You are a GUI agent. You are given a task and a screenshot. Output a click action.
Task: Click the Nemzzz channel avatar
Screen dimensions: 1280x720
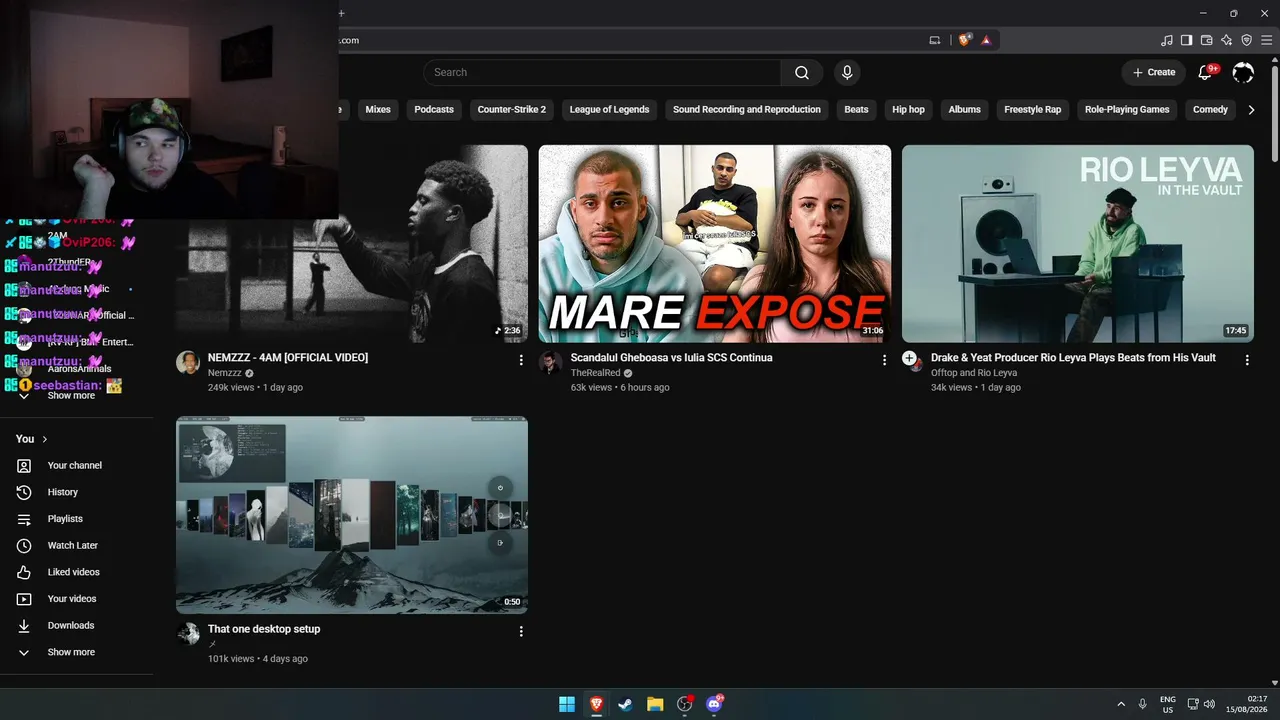click(x=188, y=362)
